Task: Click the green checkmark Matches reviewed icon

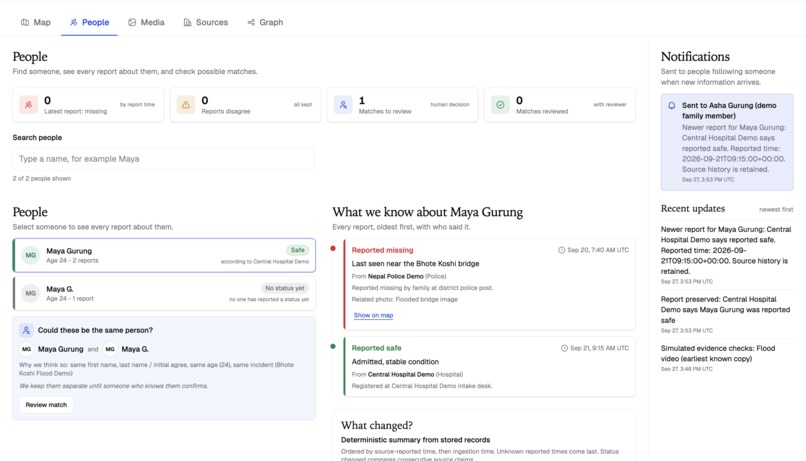Action: [x=500, y=105]
